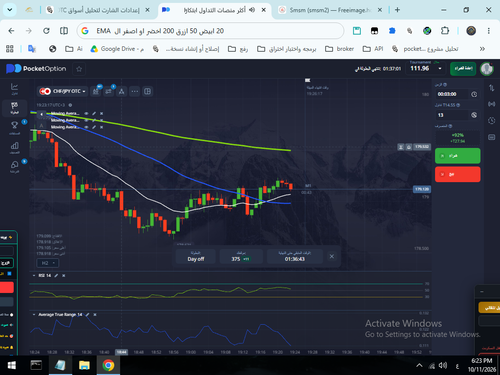This screenshot has width=500, height=375.
Task: Click the PocketOption logo
Action: tap(36, 69)
